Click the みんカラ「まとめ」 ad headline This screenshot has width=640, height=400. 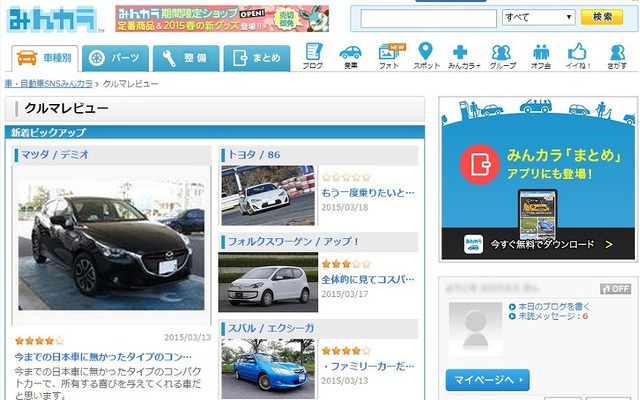pos(565,156)
